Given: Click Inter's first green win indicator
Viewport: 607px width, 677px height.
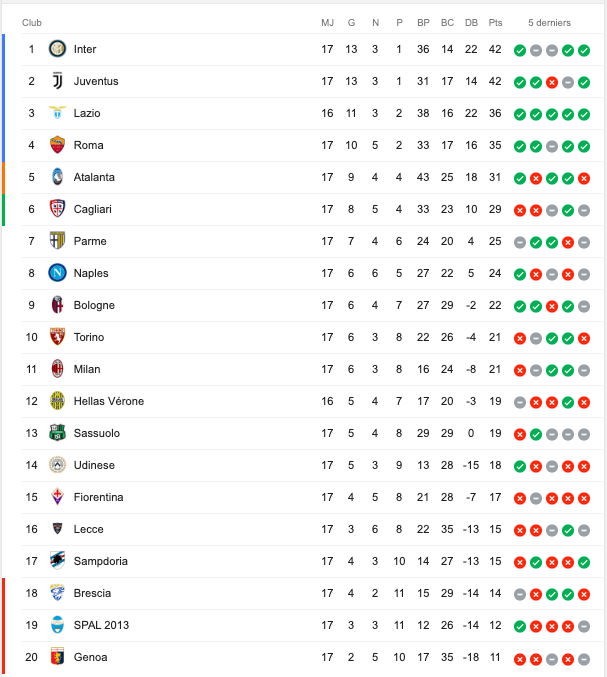Looking at the screenshot, I should [x=520, y=51].
